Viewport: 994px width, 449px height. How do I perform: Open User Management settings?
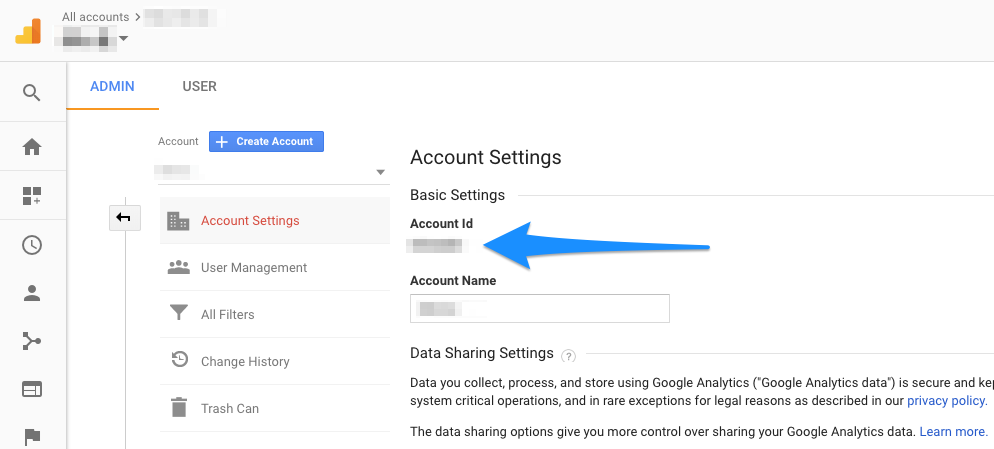coord(254,268)
